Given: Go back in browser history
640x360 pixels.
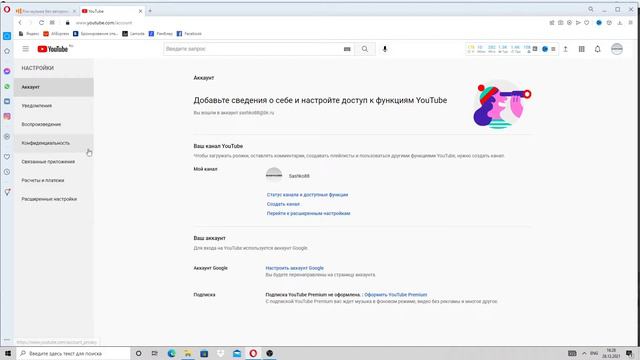Looking at the screenshot, I should click(x=20, y=23).
